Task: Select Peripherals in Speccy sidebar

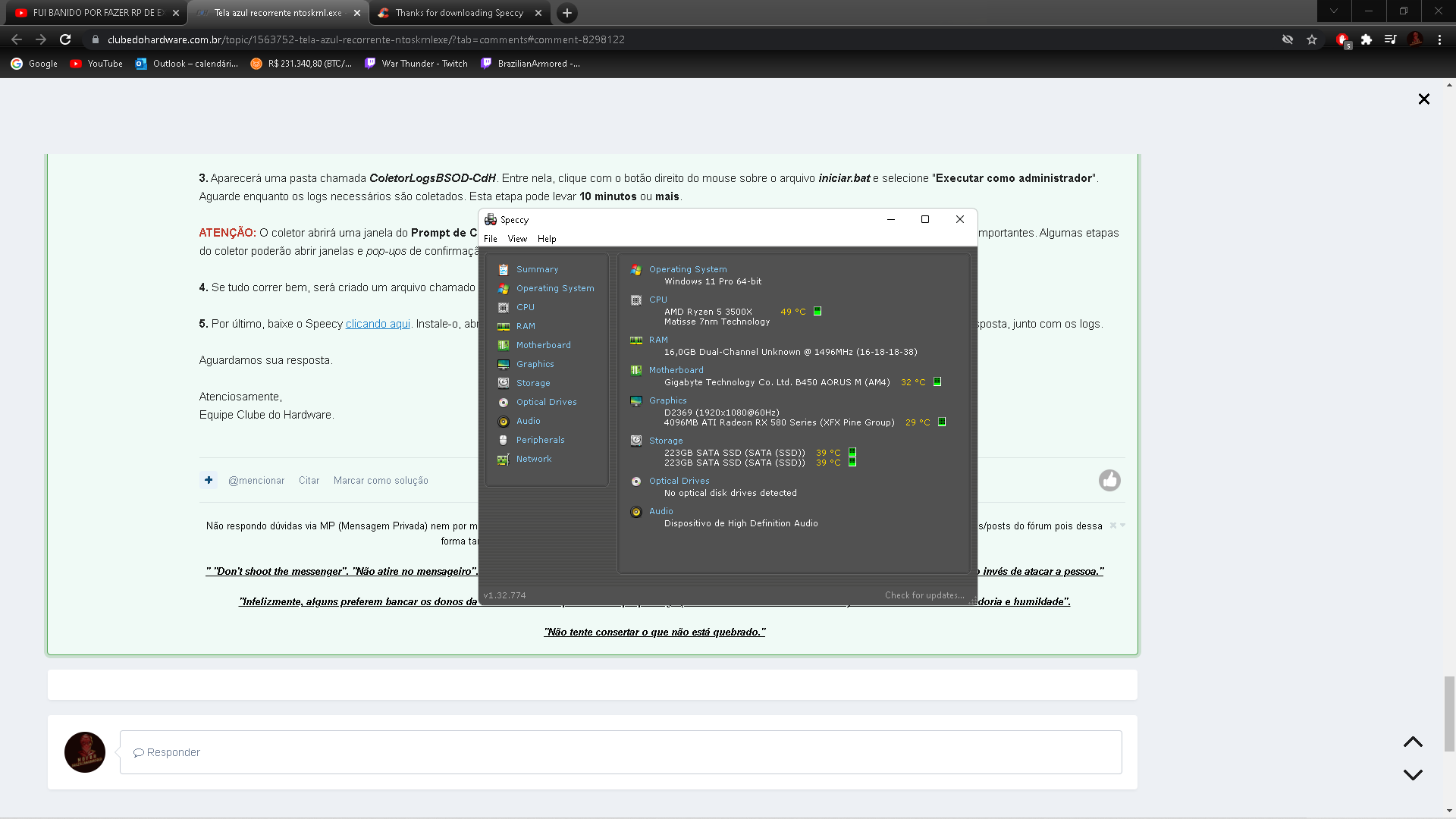Action: 541,440
